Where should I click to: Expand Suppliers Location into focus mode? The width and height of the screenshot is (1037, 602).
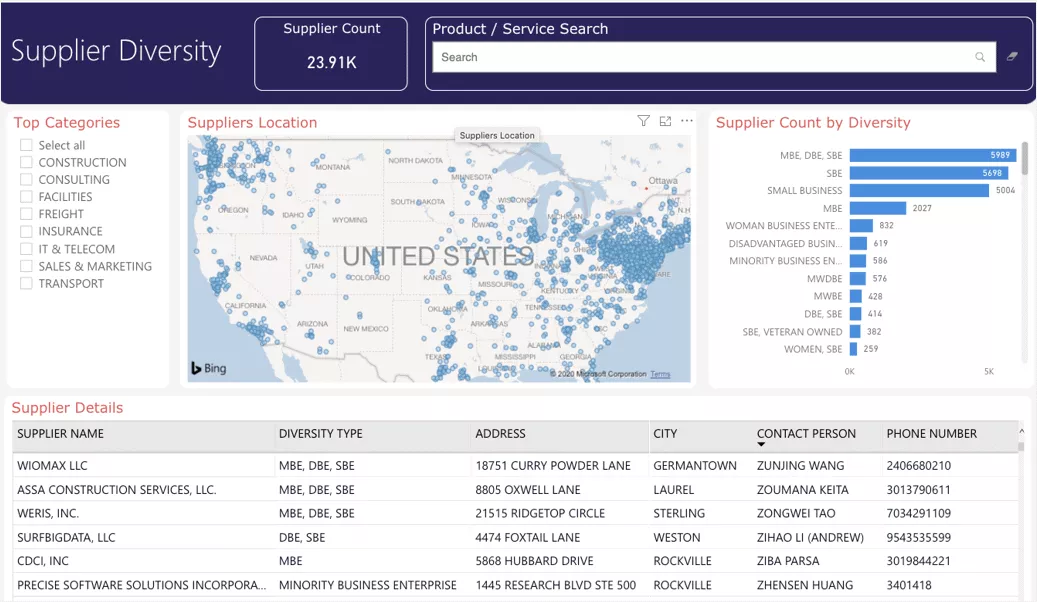tap(665, 120)
